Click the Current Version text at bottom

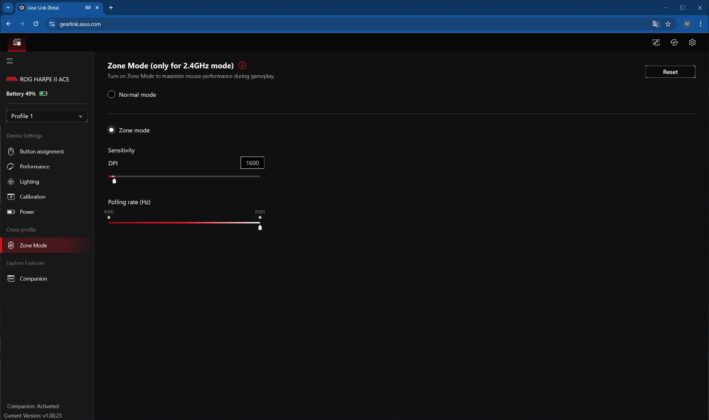[x=33, y=415]
